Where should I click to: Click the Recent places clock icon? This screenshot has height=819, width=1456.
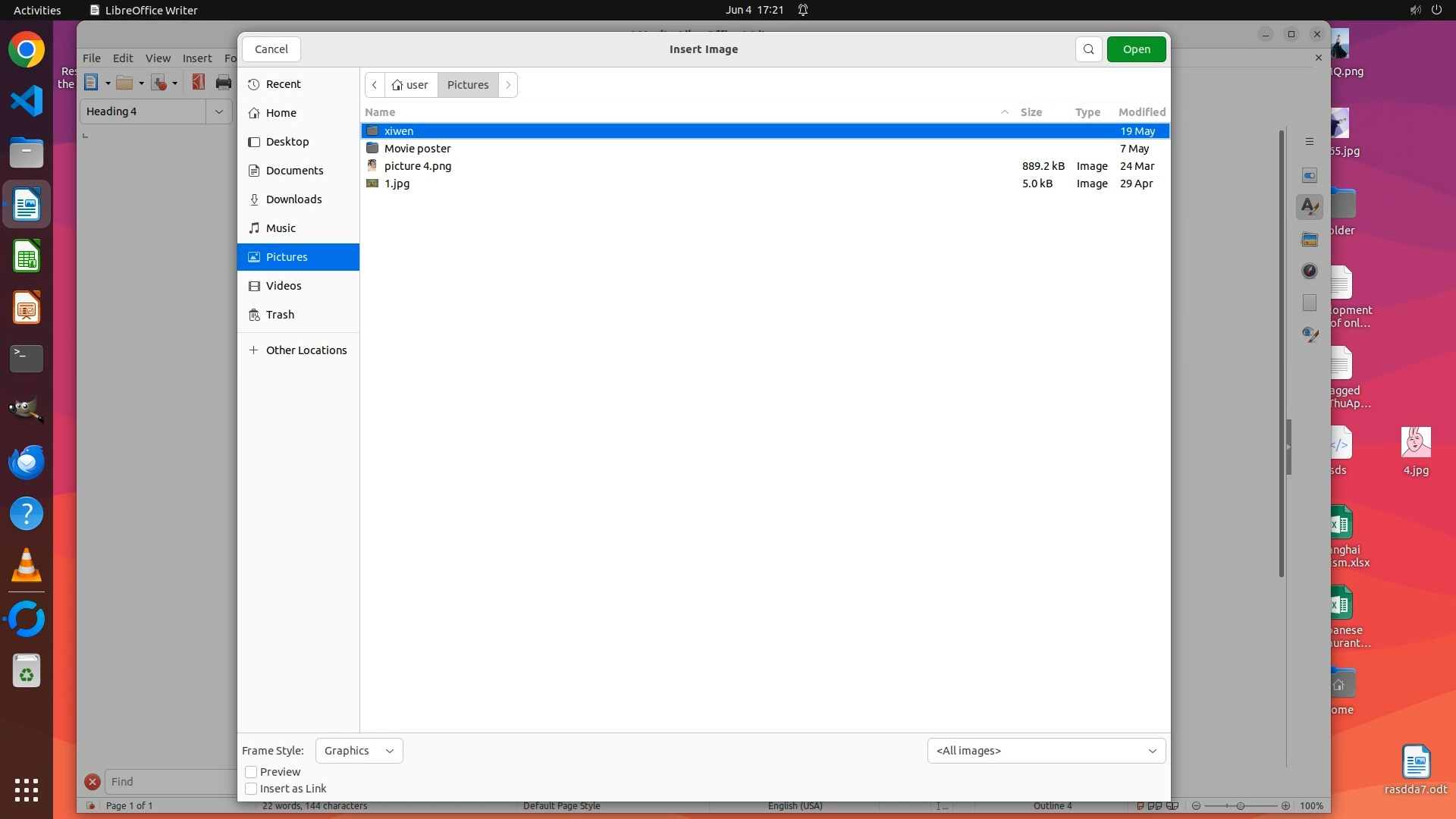click(x=254, y=84)
